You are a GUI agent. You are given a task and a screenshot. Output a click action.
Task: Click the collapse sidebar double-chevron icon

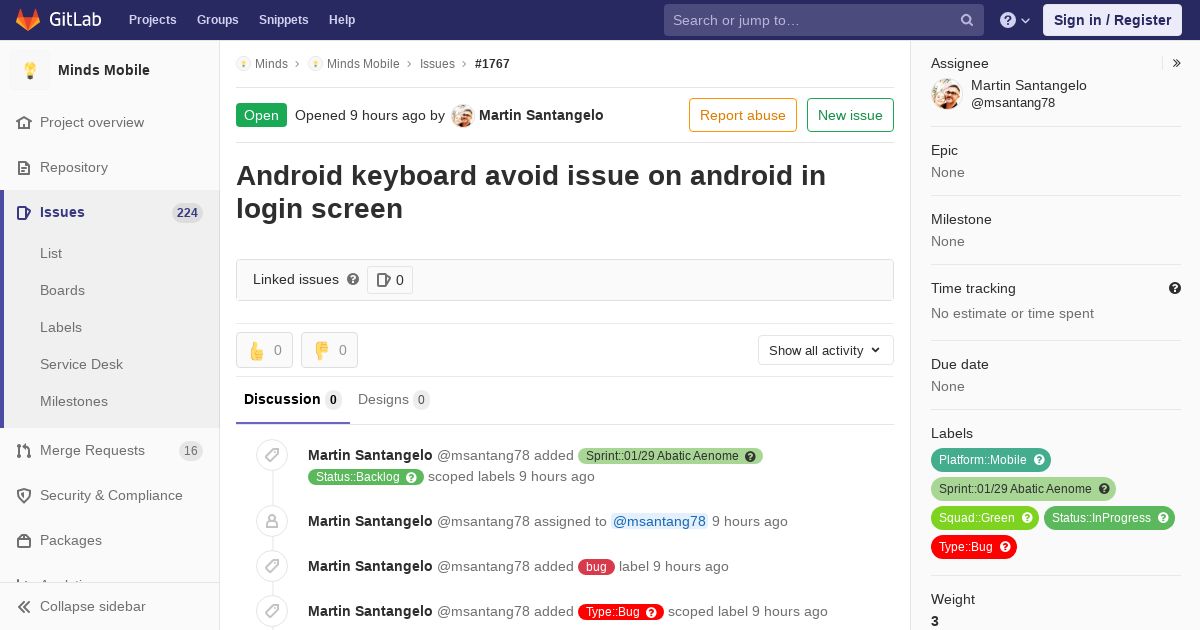click(x=24, y=607)
